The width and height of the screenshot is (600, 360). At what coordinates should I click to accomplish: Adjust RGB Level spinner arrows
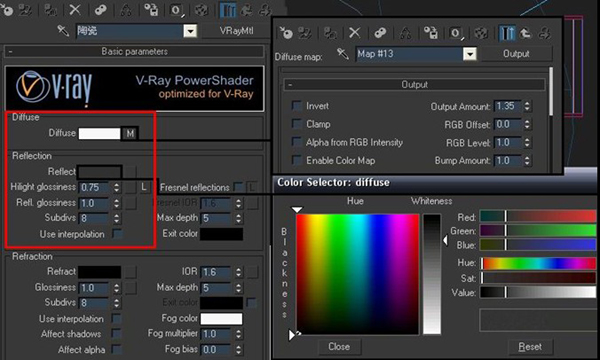tap(527, 142)
